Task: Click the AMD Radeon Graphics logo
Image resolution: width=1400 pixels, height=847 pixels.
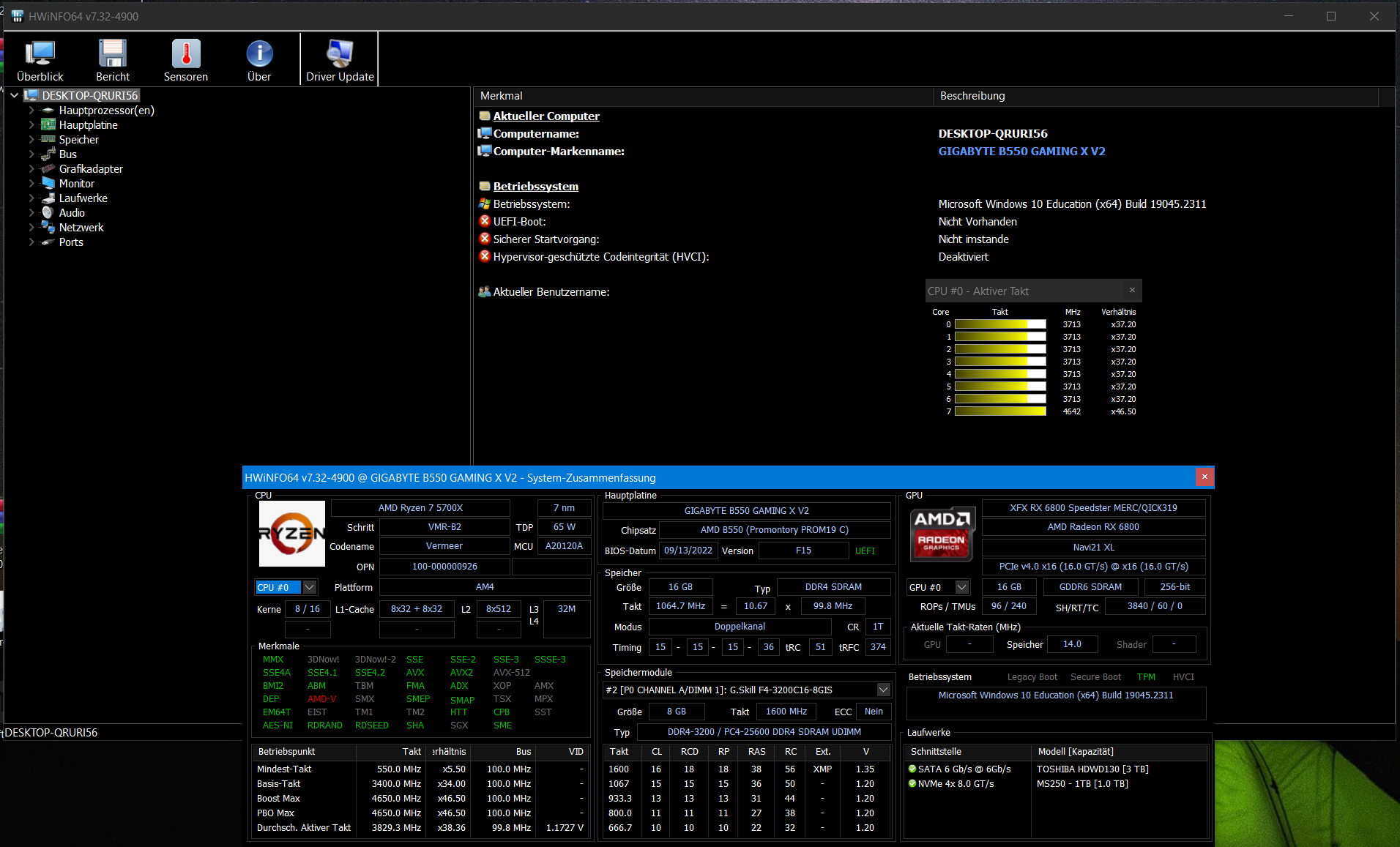Action: (x=942, y=534)
